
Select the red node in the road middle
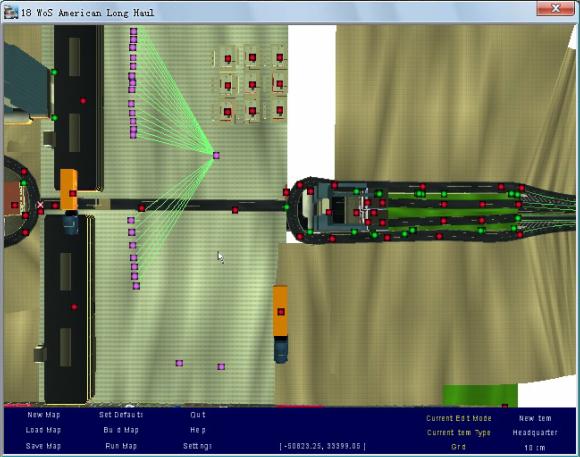(235, 210)
